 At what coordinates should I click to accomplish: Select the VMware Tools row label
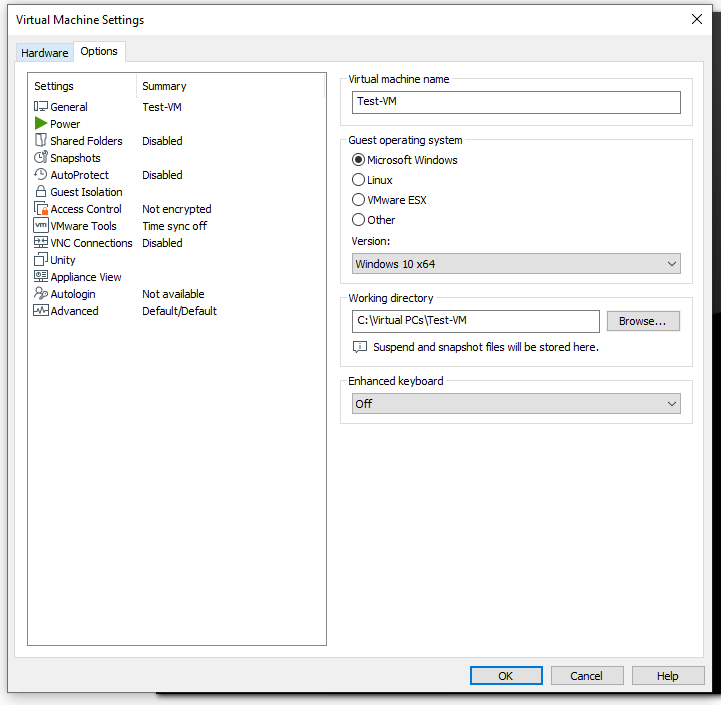[84, 226]
